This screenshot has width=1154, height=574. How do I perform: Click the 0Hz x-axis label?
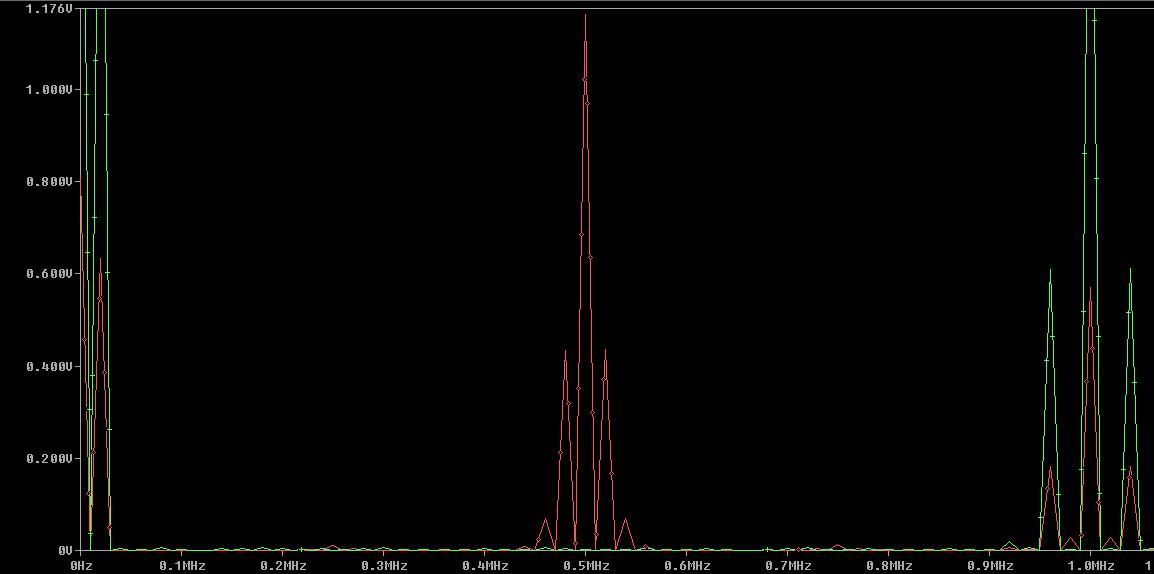81,565
